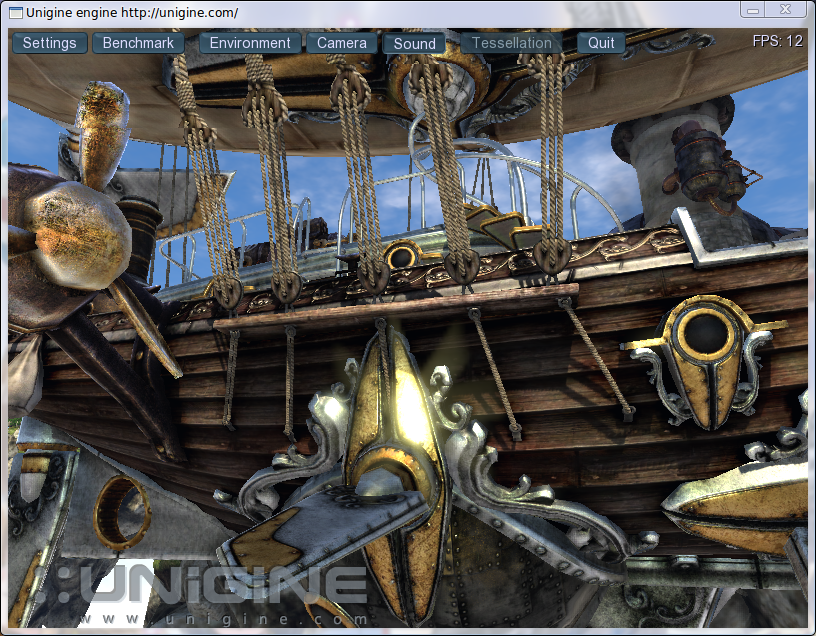Viewport: 816px width, 636px height.
Task: Click the FPS: 12 counter
Action: point(777,41)
